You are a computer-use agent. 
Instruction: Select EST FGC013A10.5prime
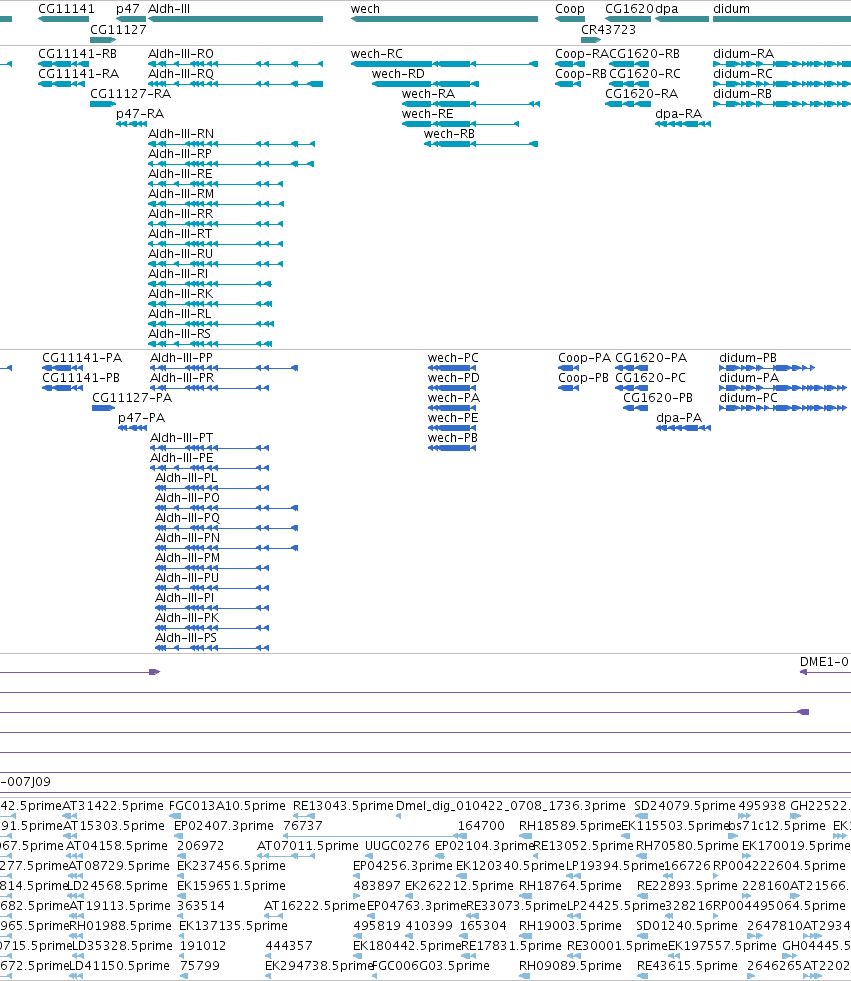(x=175, y=816)
